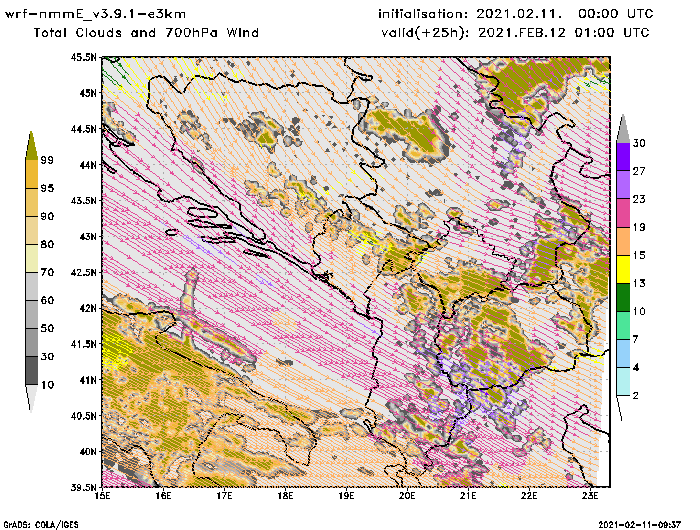Click the wind legend swatch between 4 and 7

[623, 354]
